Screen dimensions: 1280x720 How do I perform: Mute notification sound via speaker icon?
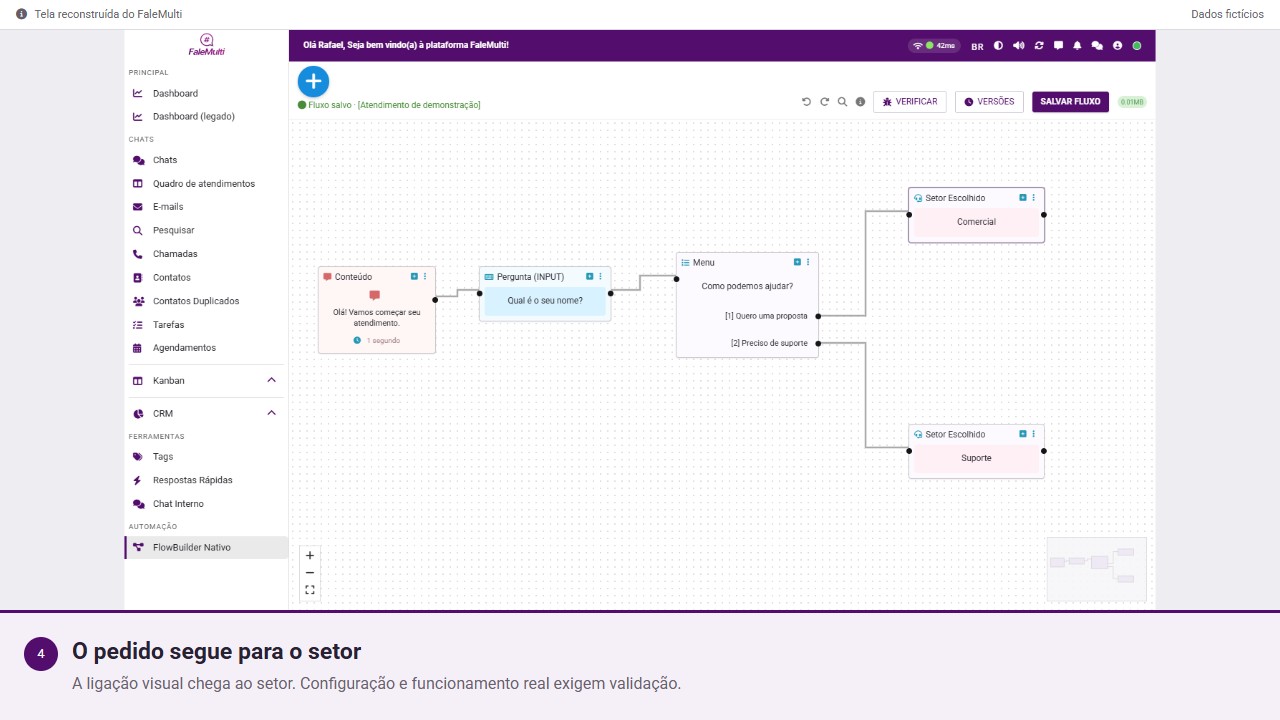click(1019, 46)
